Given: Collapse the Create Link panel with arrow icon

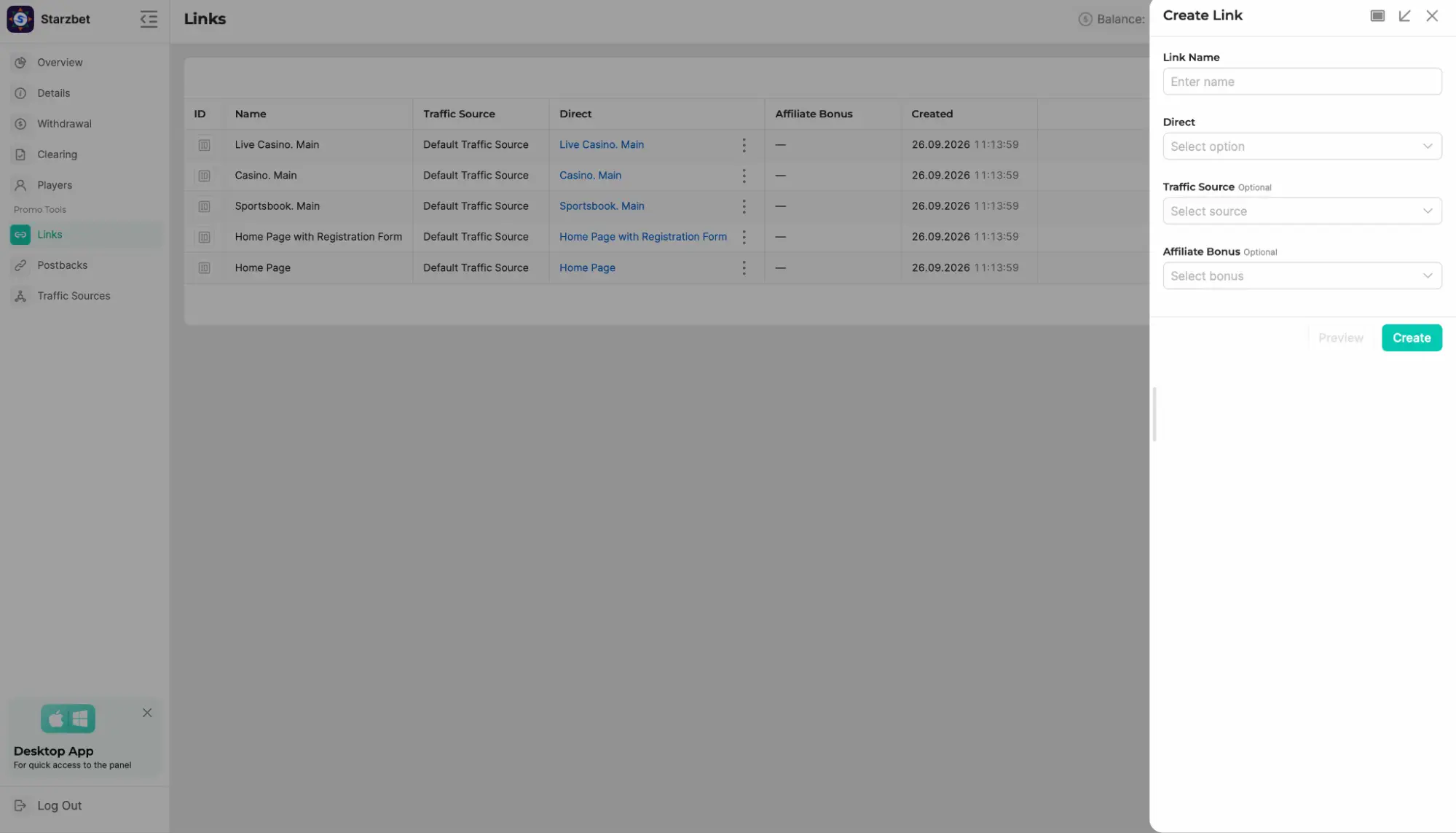Looking at the screenshot, I should 1405,16.
